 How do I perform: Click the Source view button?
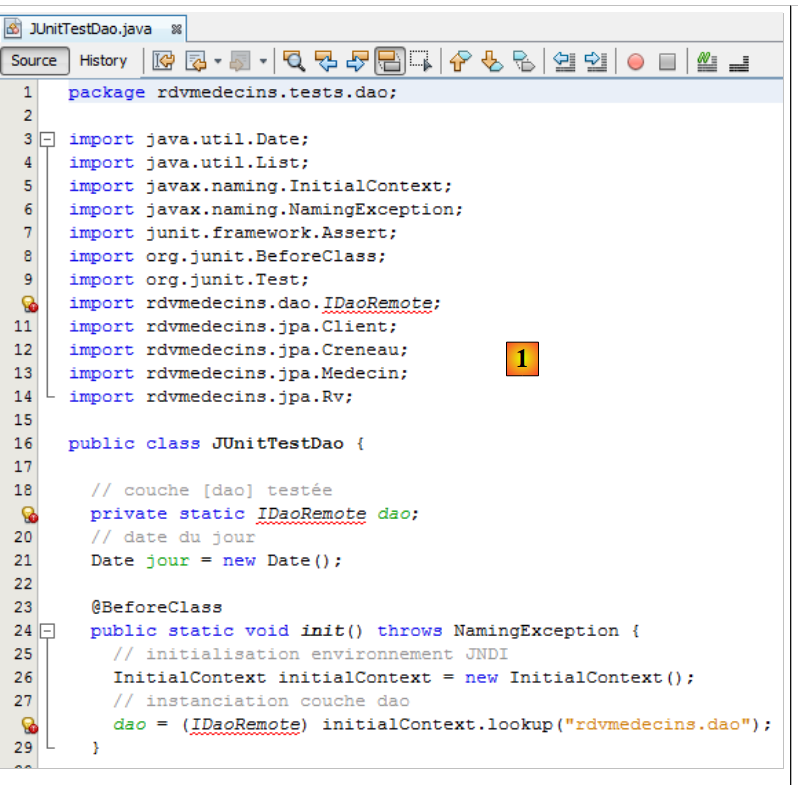pos(35,61)
